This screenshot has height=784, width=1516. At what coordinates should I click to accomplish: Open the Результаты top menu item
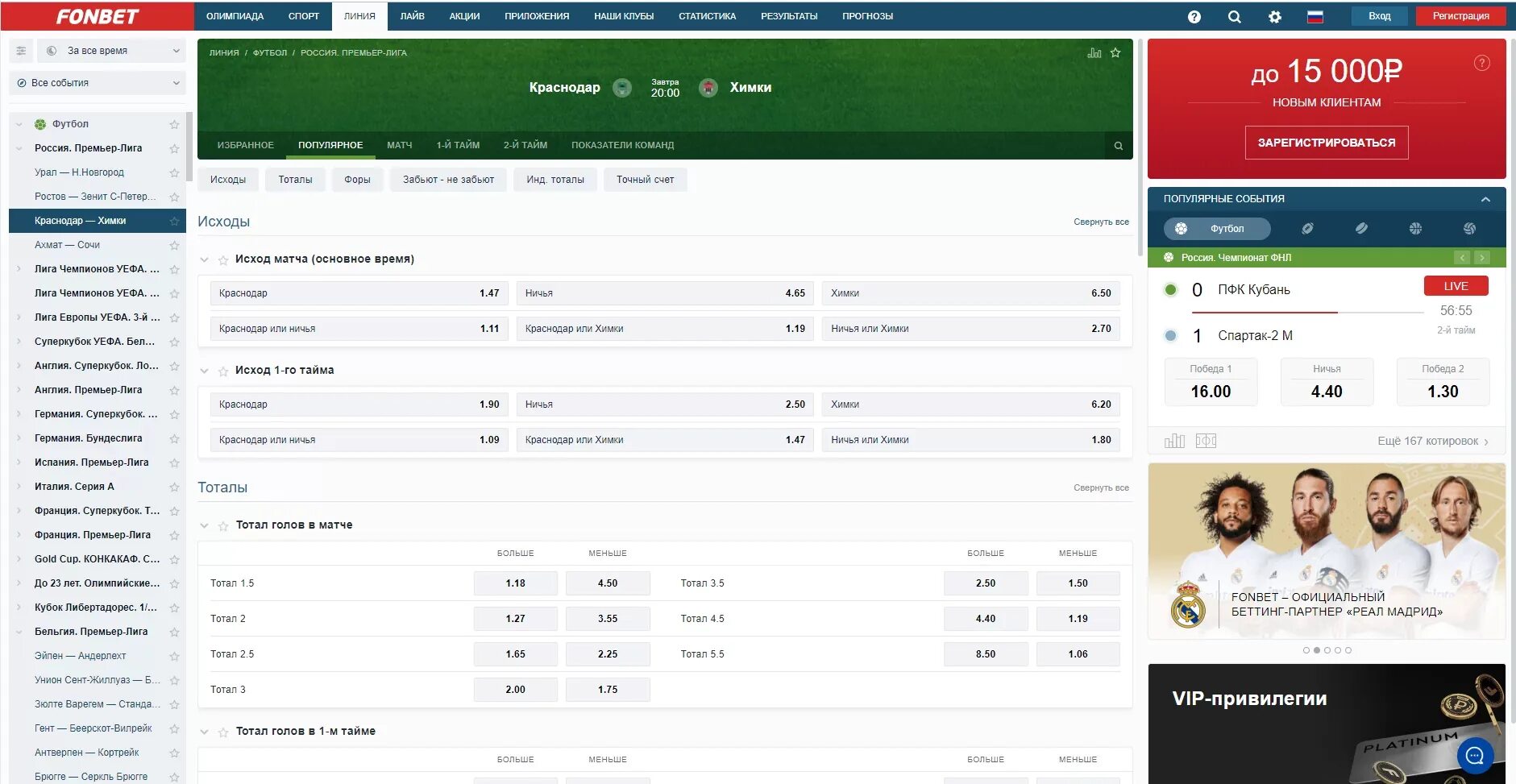coord(789,16)
